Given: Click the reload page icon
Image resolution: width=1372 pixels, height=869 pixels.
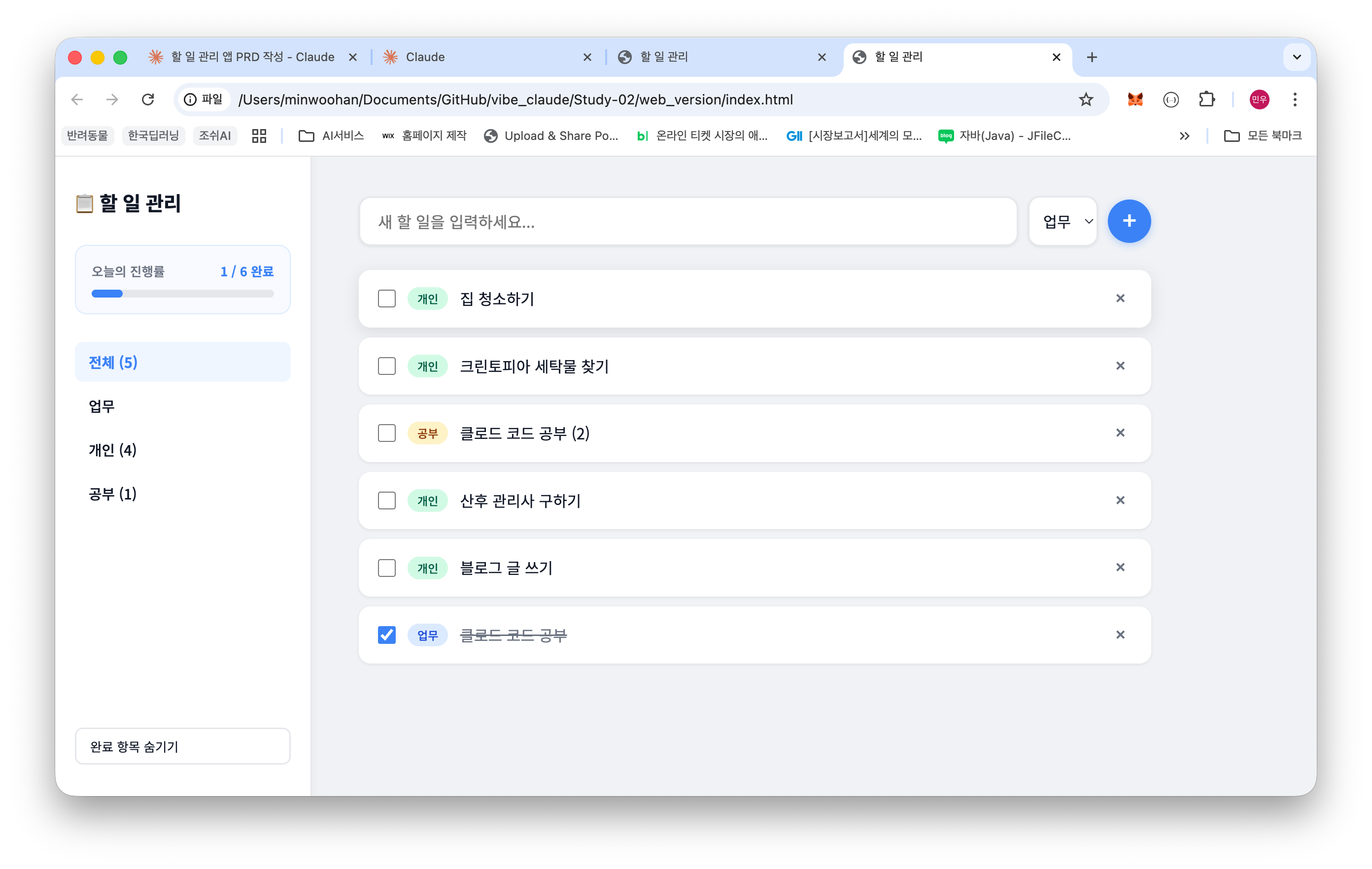Looking at the screenshot, I should (x=148, y=100).
